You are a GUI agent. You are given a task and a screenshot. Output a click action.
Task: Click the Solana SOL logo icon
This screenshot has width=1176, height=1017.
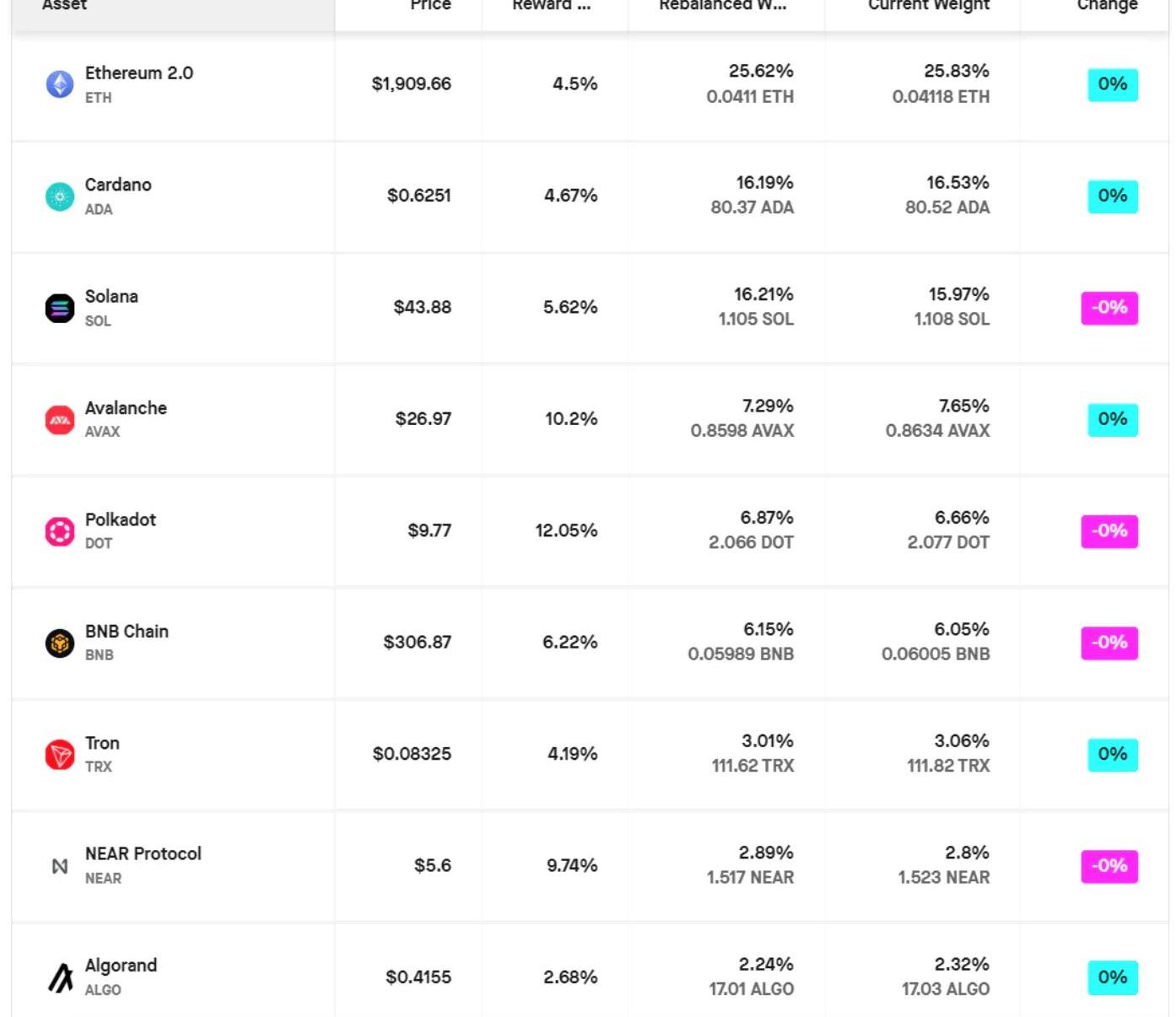[x=59, y=308]
